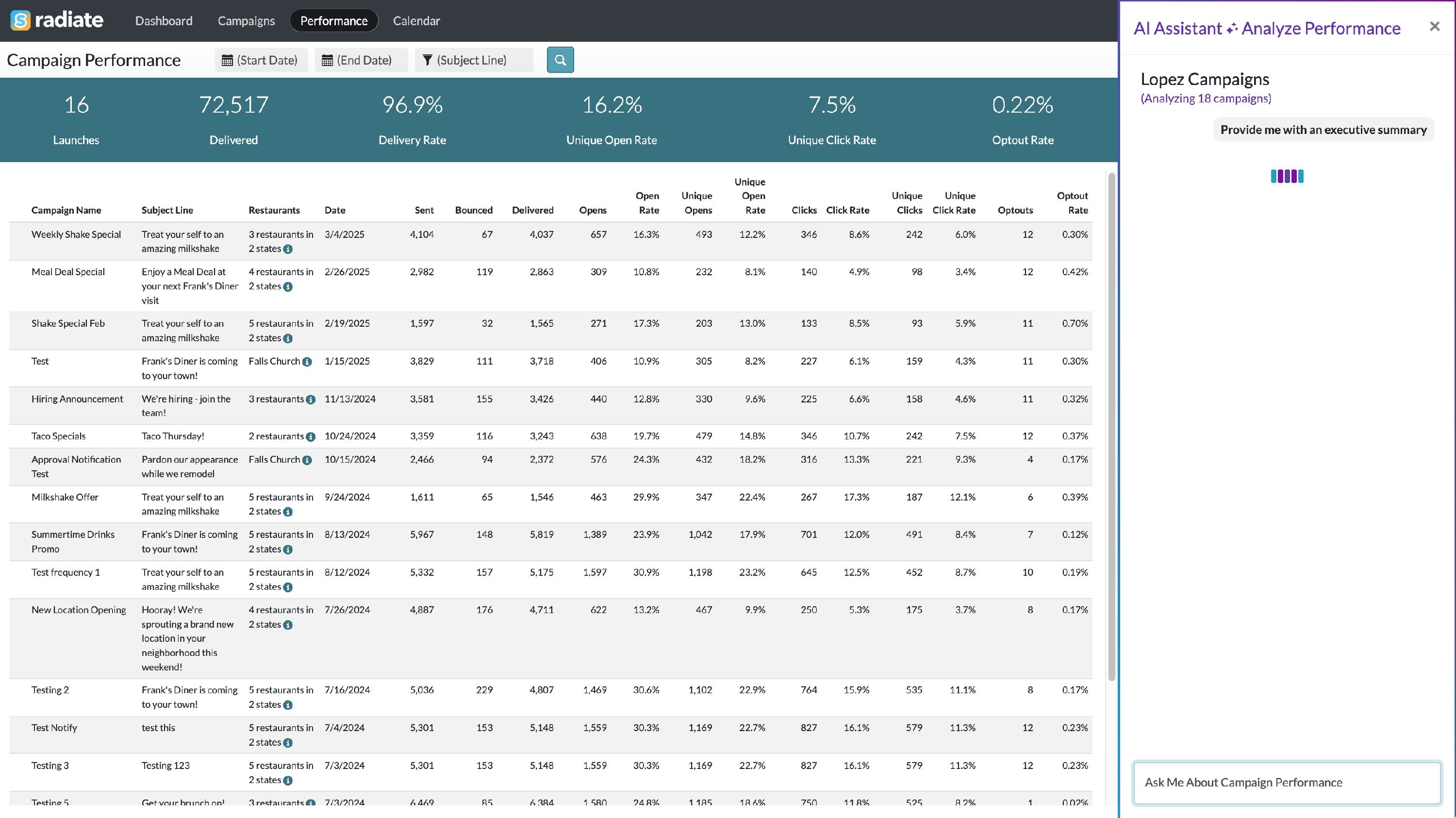Open the Campaigns tab
Screen dimensions: 1456x818
point(246,21)
